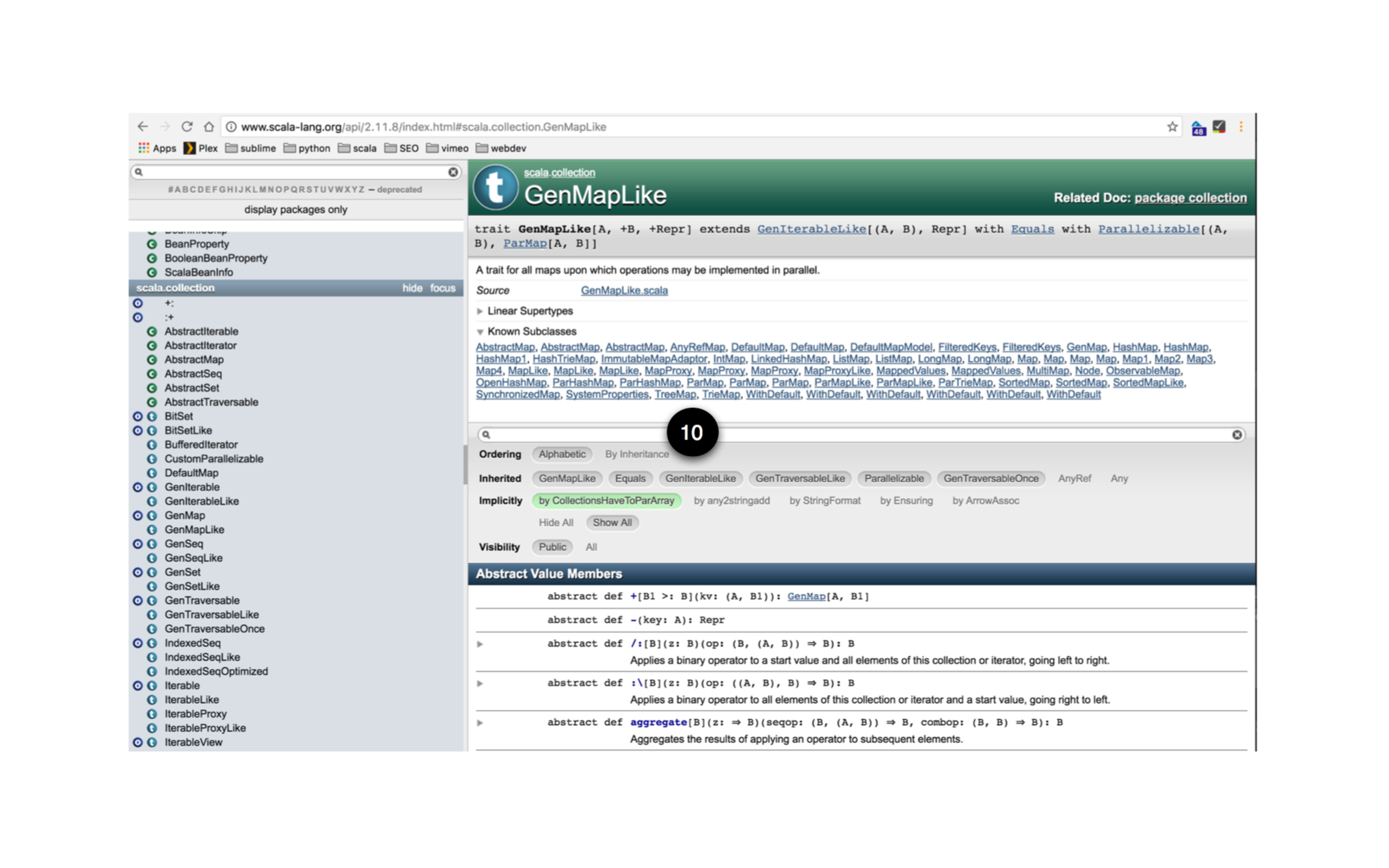Open the Chrome three-dot menu

(1241, 126)
